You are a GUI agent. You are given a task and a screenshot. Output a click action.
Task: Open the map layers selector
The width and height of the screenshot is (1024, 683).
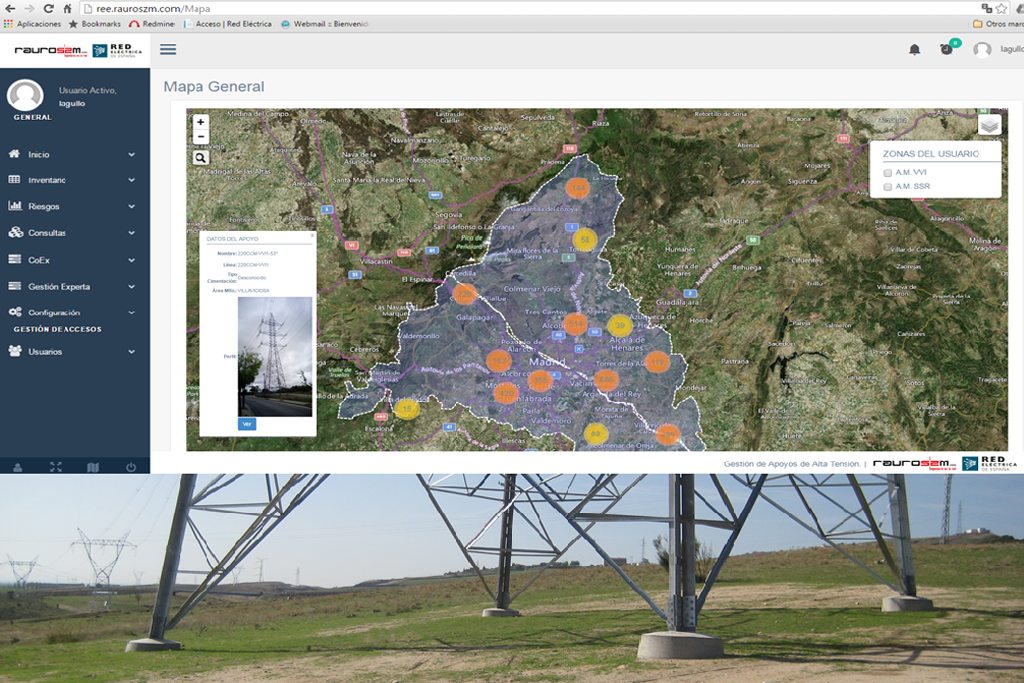click(x=989, y=125)
